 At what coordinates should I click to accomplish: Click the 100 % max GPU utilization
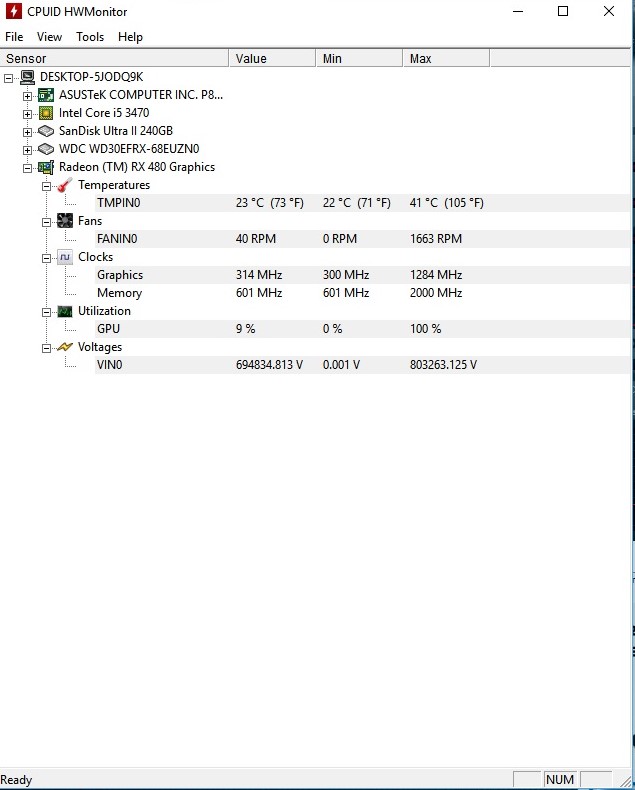coord(425,329)
